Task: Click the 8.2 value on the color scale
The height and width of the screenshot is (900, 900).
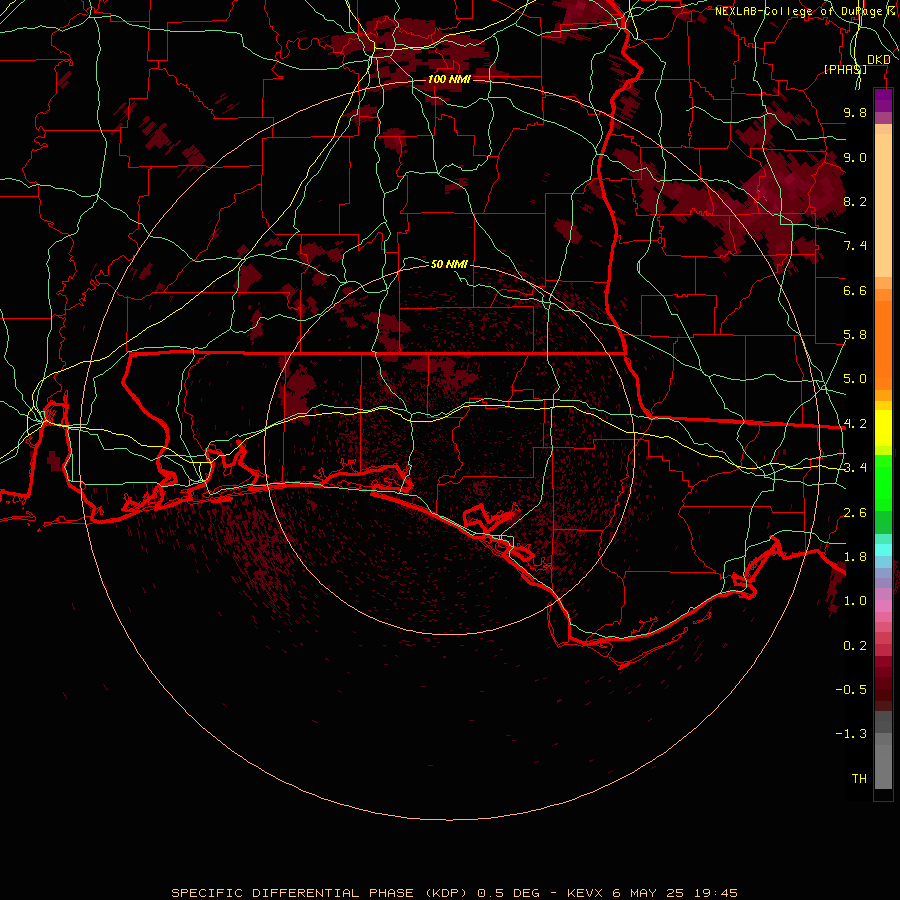Action: 855,201
